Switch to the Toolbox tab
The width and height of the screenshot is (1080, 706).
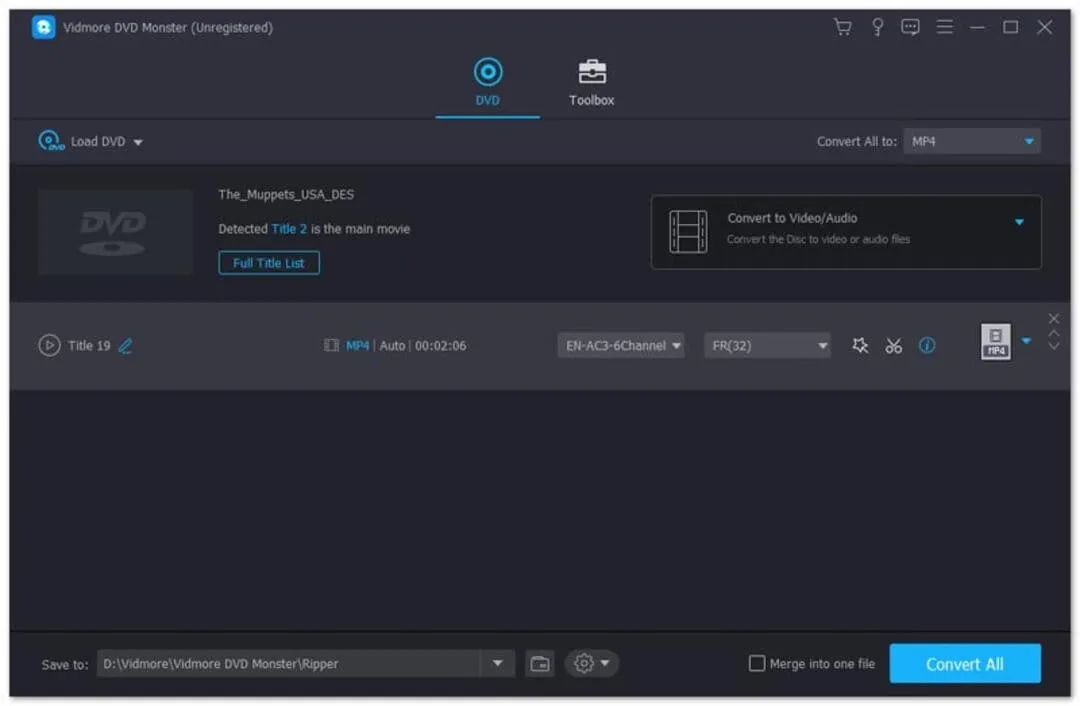[x=591, y=82]
